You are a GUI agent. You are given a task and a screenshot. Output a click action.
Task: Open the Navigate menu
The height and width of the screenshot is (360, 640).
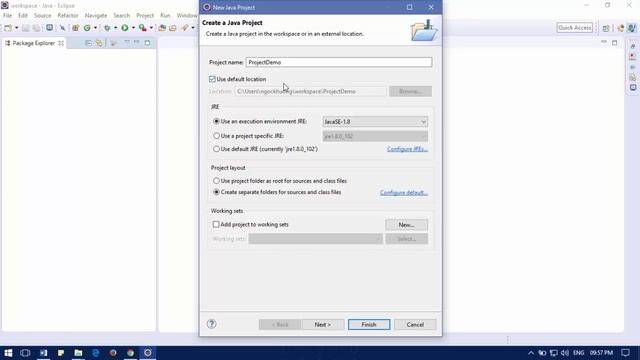click(96, 16)
